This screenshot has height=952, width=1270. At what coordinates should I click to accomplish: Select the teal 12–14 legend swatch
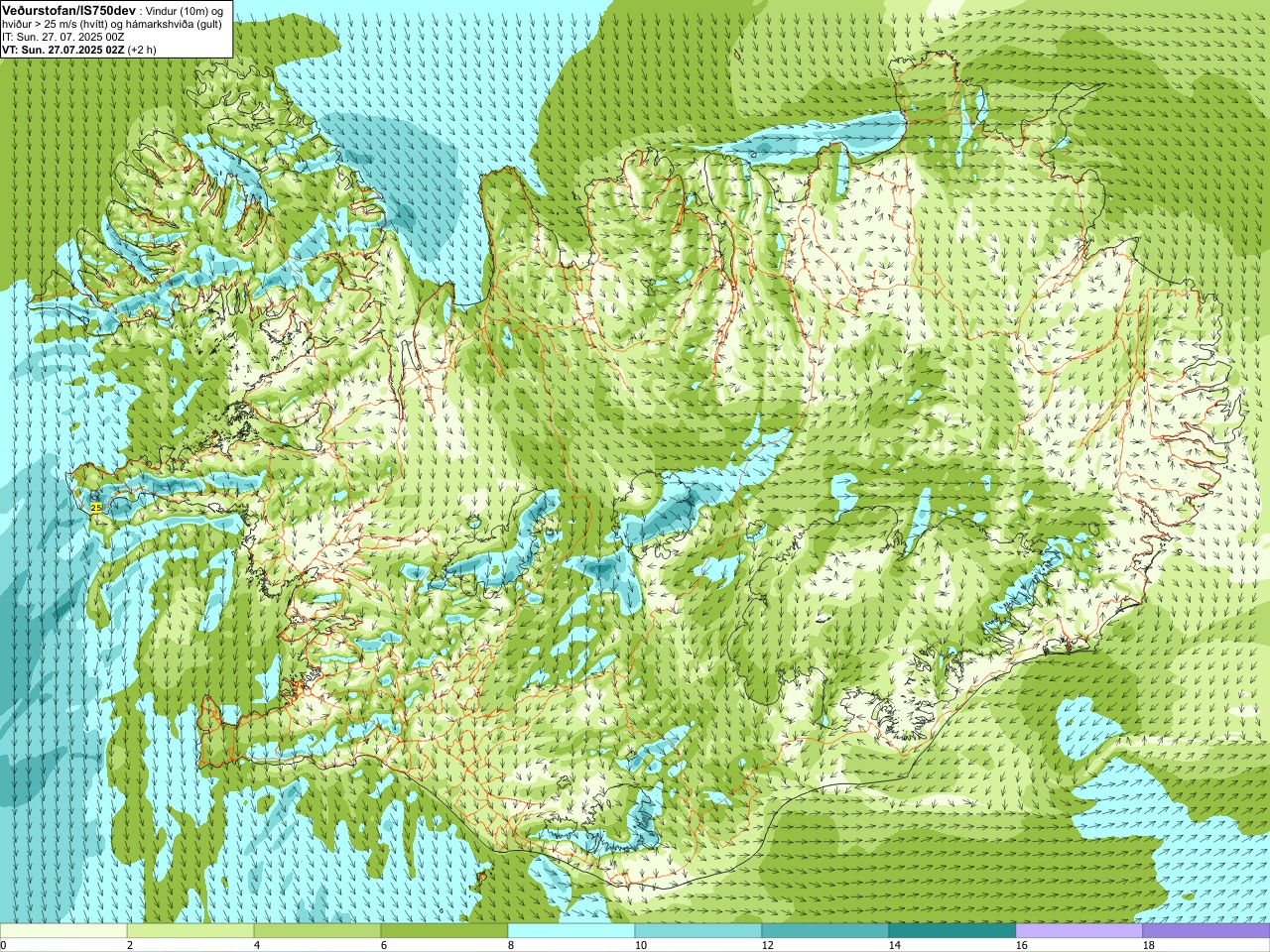tap(825, 931)
